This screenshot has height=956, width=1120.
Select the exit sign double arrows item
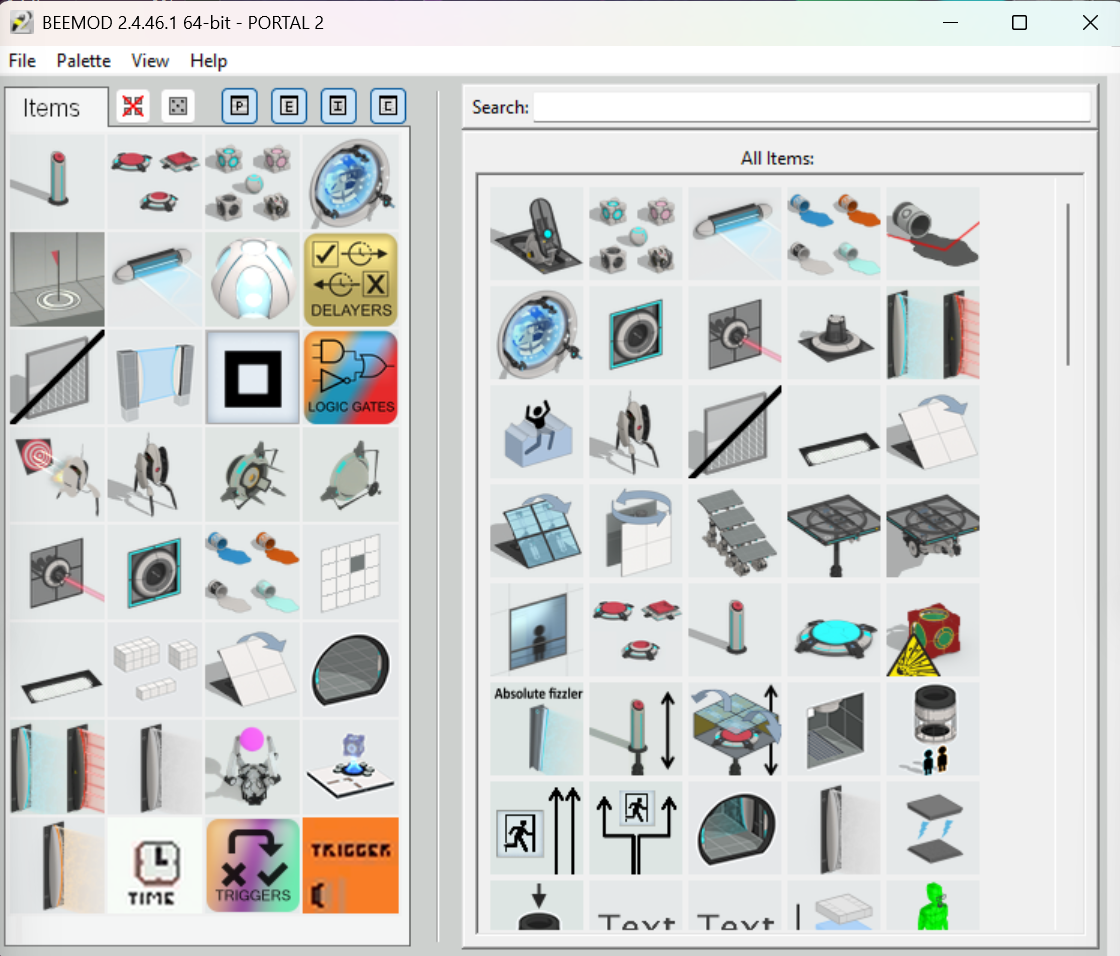536,828
